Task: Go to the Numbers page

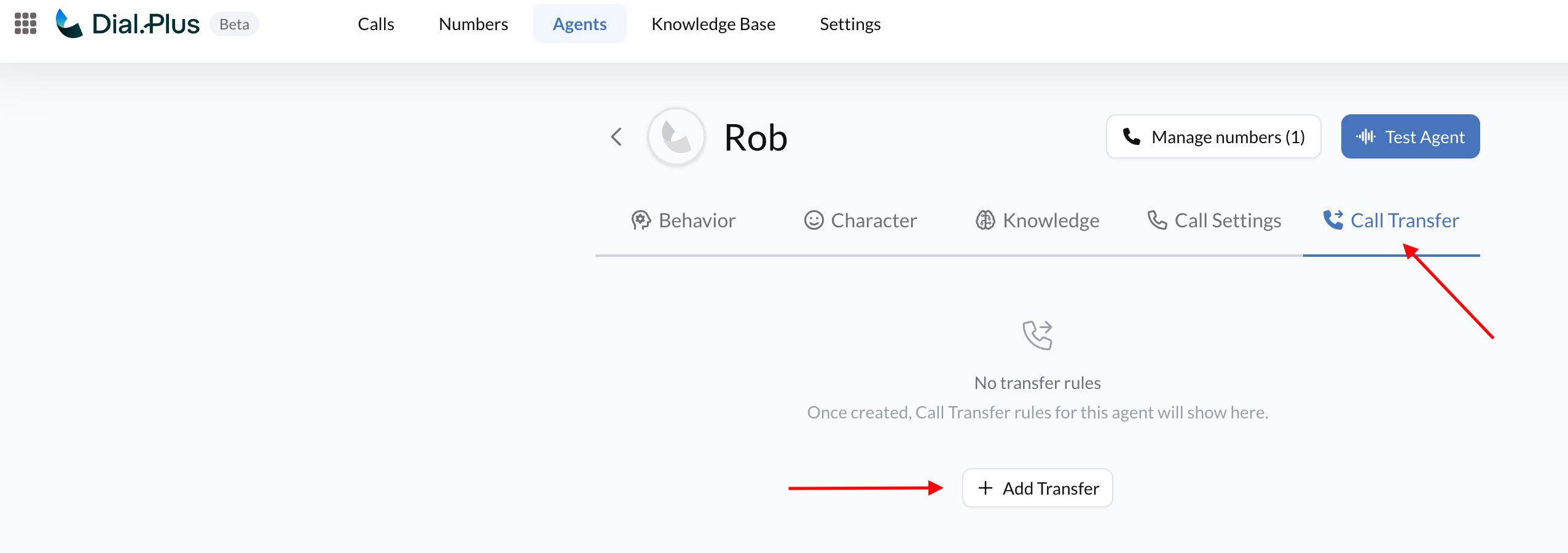Action: click(473, 24)
